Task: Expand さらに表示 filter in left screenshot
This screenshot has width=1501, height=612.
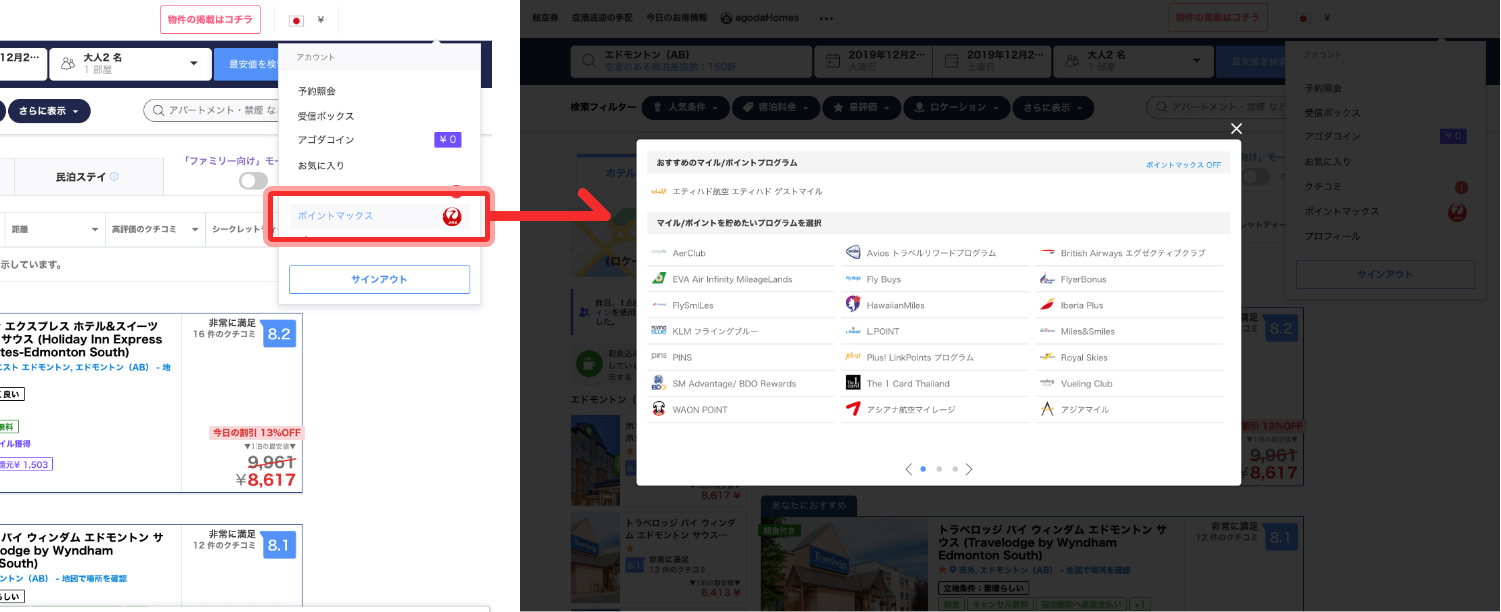Action: (x=49, y=110)
